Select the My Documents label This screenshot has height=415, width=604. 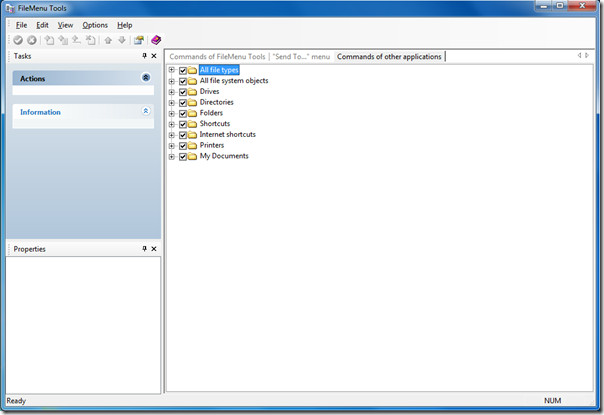pyautogui.click(x=224, y=156)
